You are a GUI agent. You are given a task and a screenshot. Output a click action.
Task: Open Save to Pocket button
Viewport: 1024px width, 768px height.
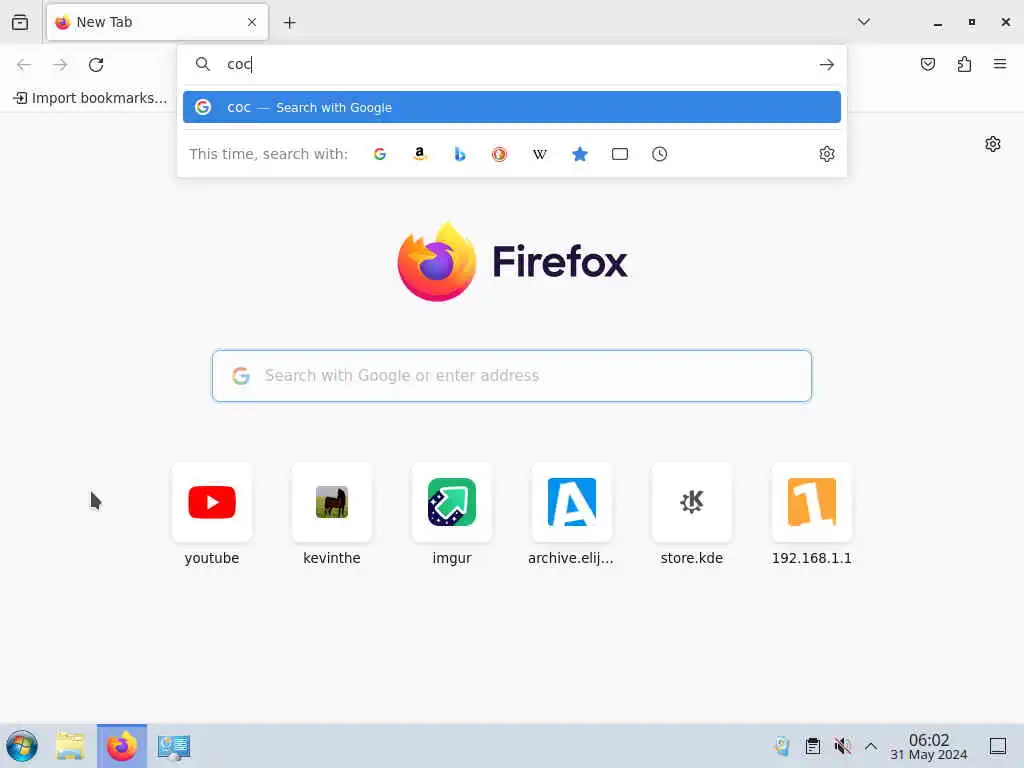(928, 64)
